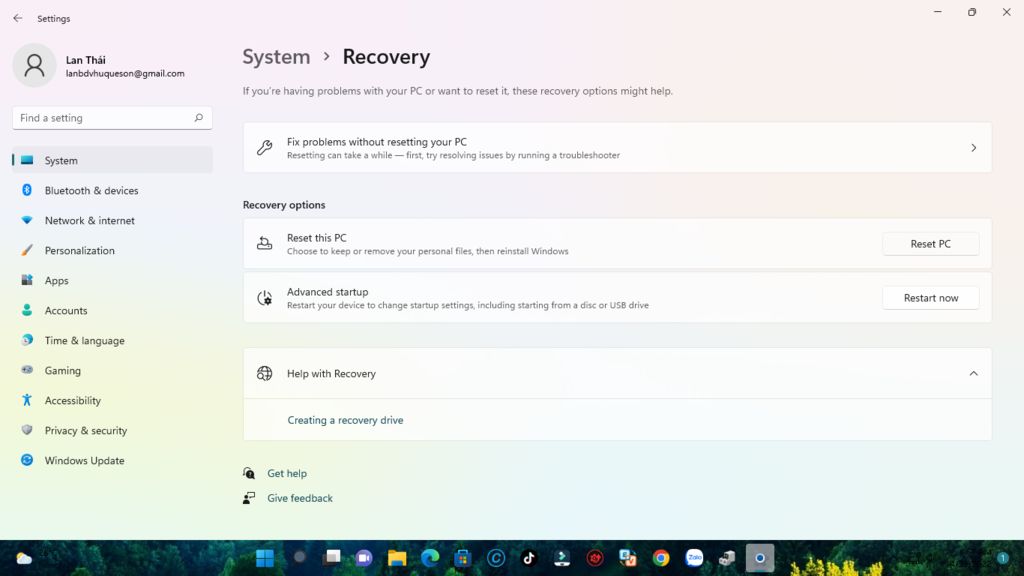Image resolution: width=1024 pixels, height=576 pixels.
Task: Expand the Fix problems row chevron
Action: click(973, 148)
